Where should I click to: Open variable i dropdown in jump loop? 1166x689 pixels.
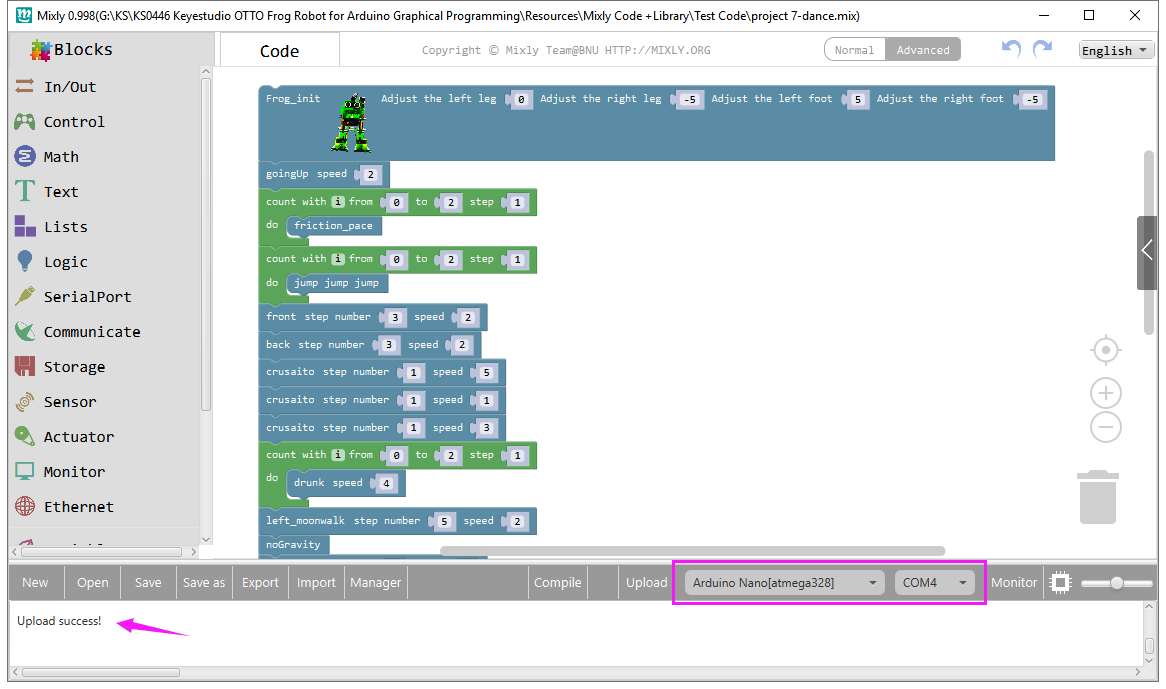[338, 259]
